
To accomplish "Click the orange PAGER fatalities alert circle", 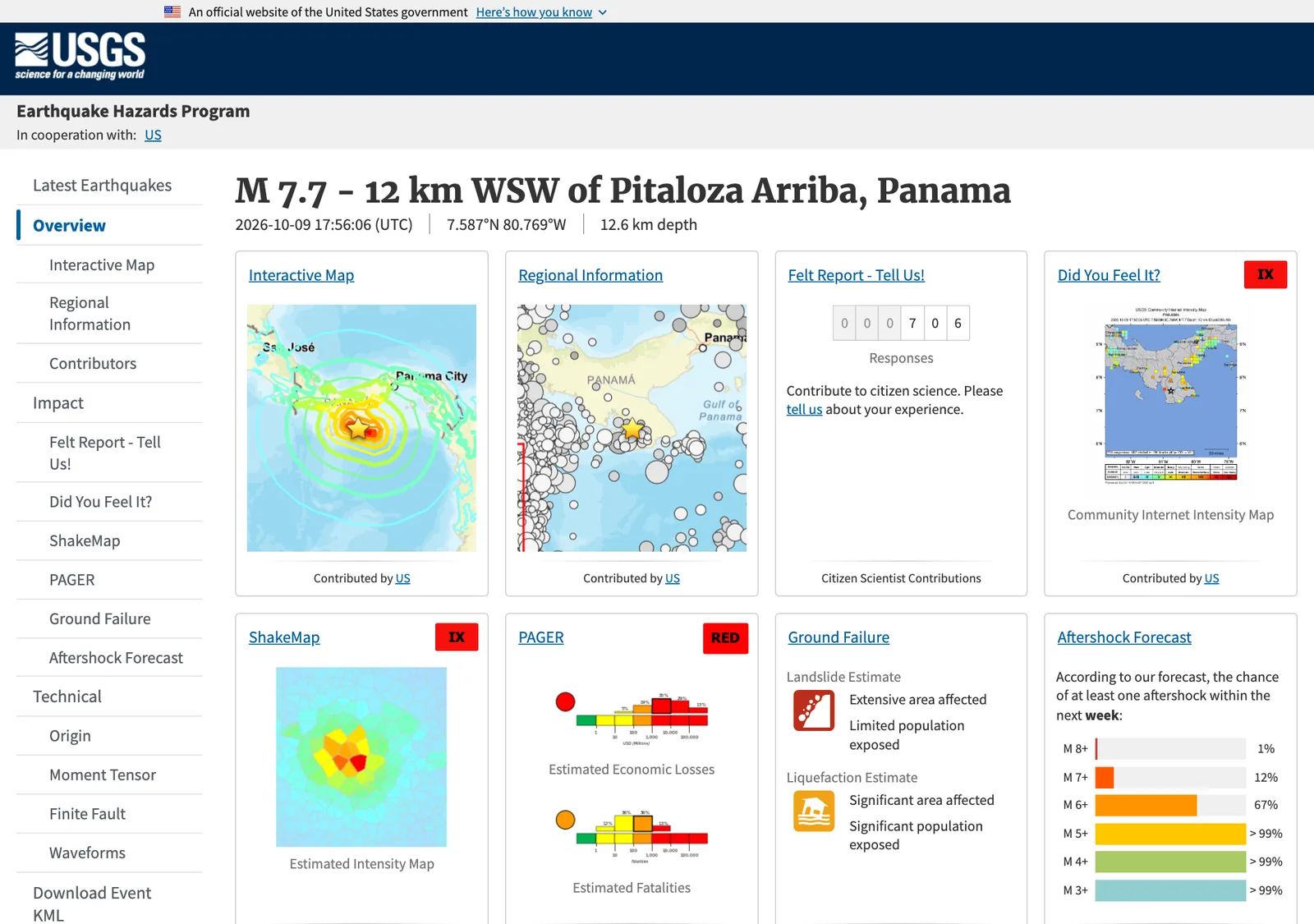I will 565,820.
